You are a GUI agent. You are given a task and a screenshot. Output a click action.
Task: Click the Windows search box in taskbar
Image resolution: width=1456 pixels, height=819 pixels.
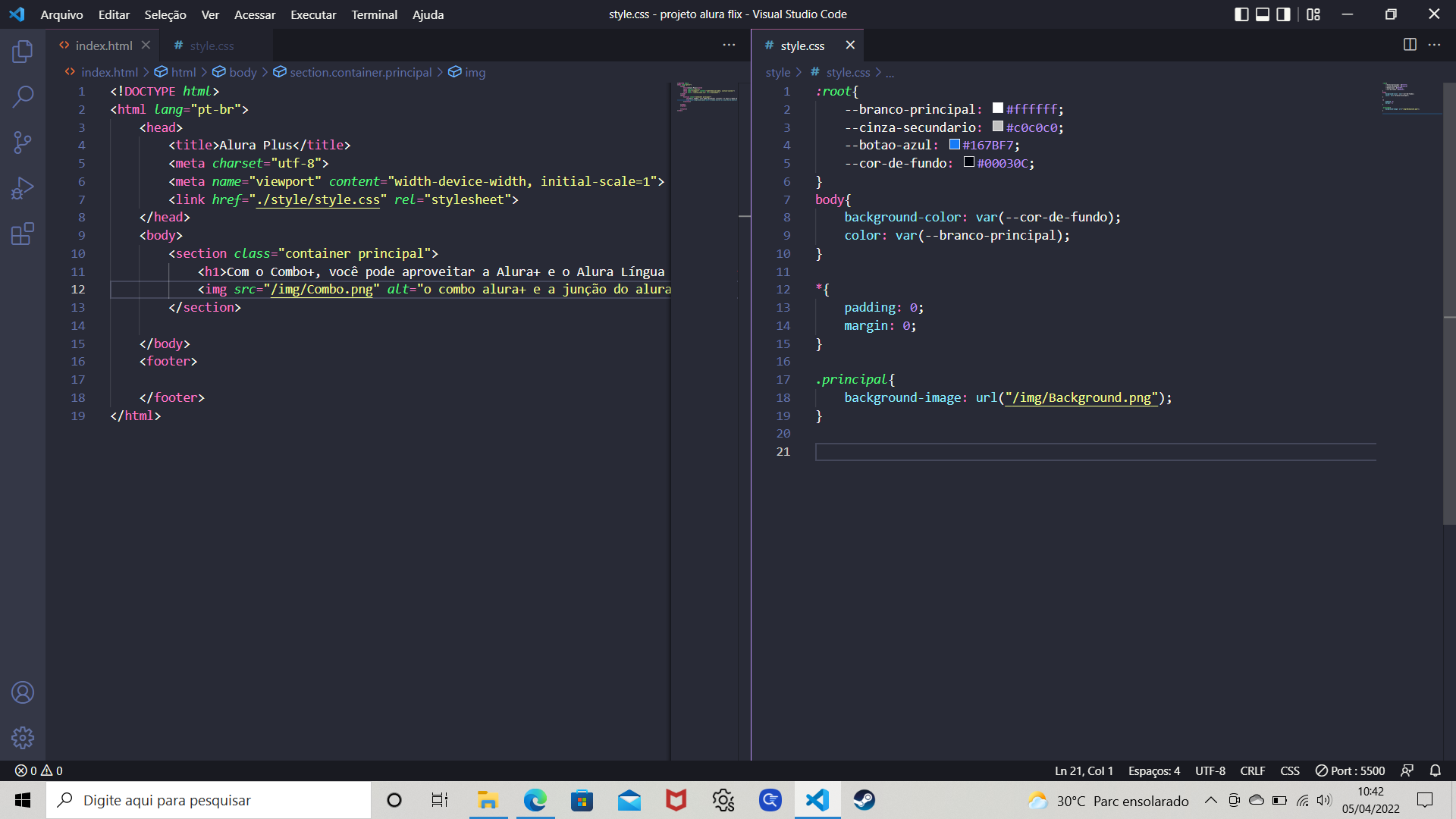209,800
